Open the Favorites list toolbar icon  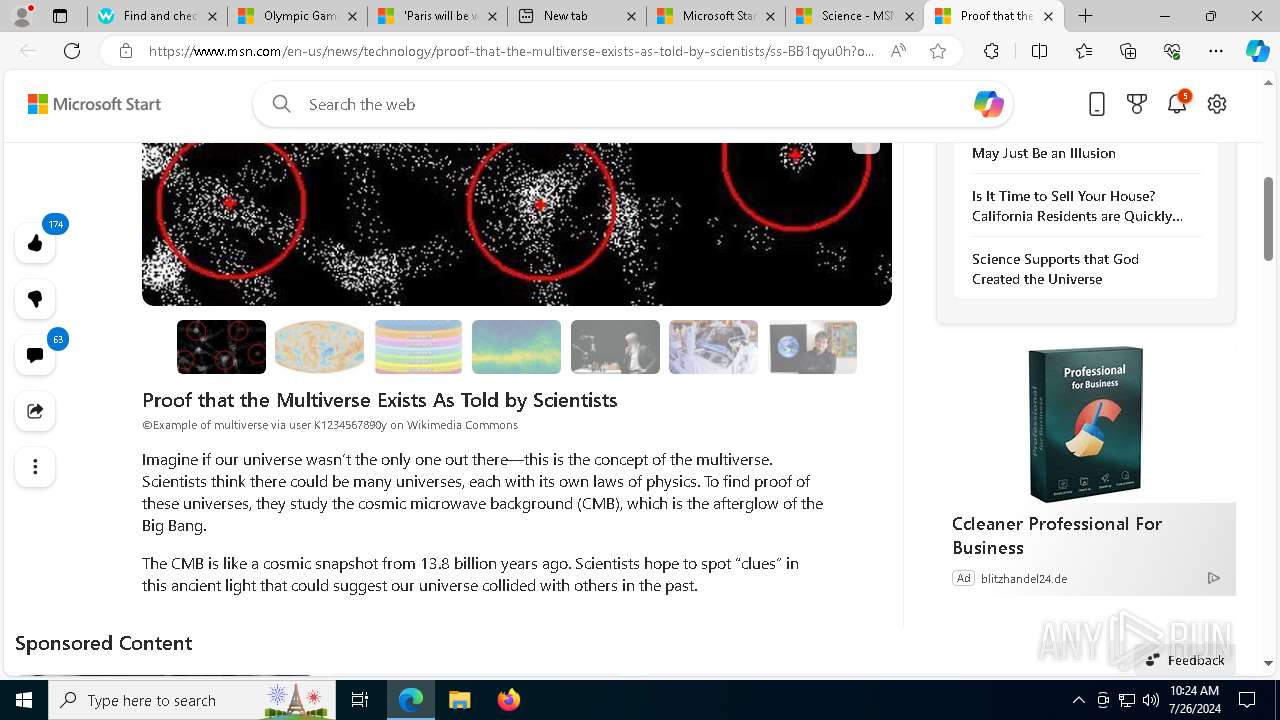[x=1084, y=51]
